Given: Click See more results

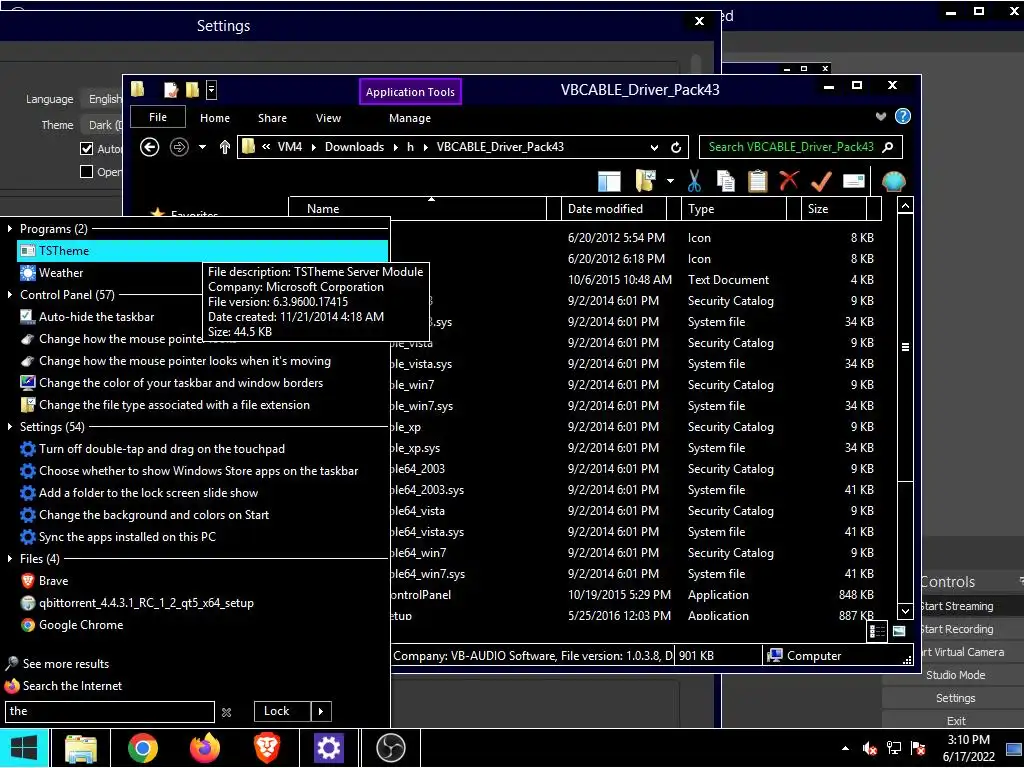Looking at the screenshot, I should pos(66,664).
